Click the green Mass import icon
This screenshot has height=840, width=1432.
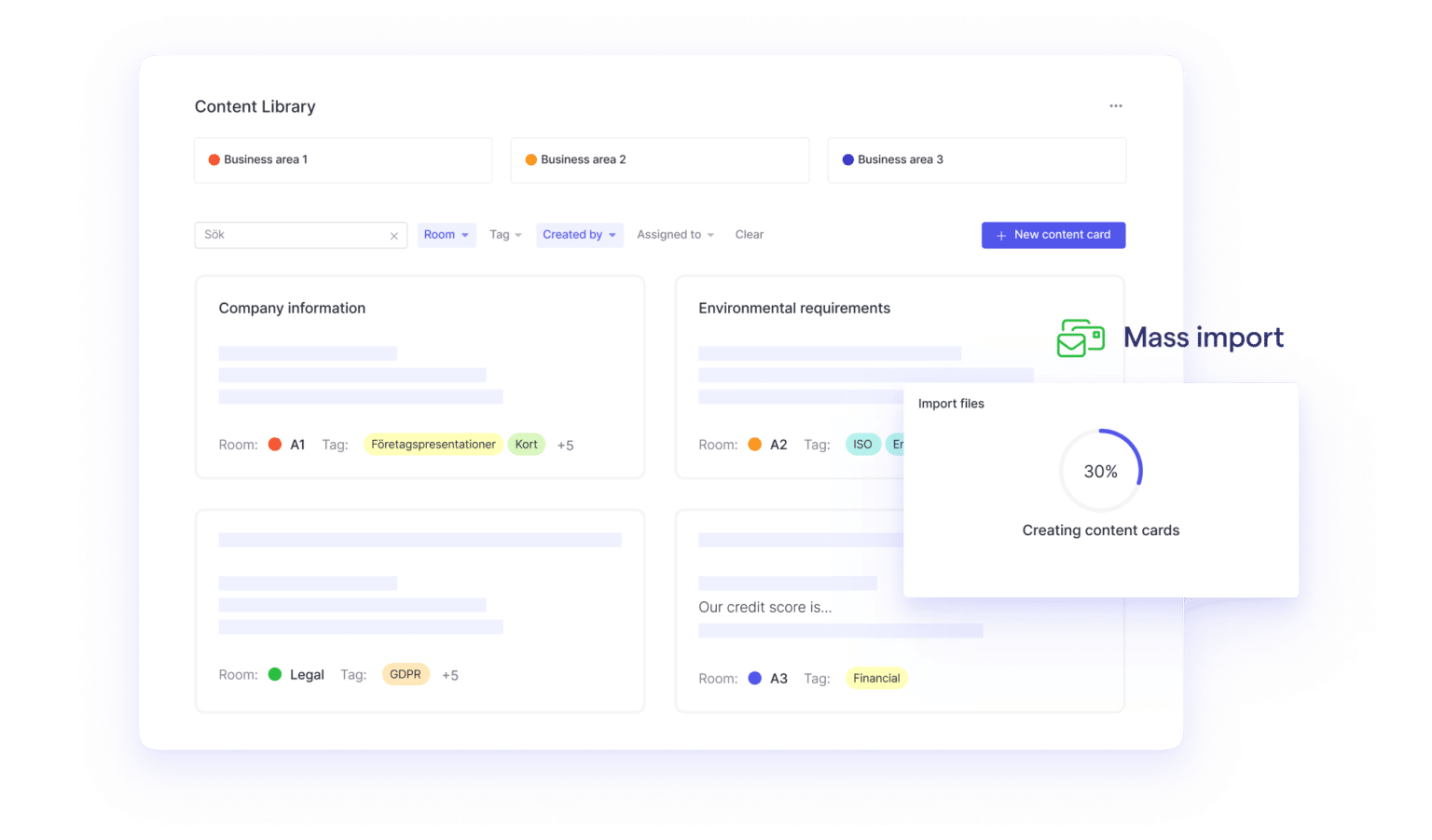tap(1080, 338)
